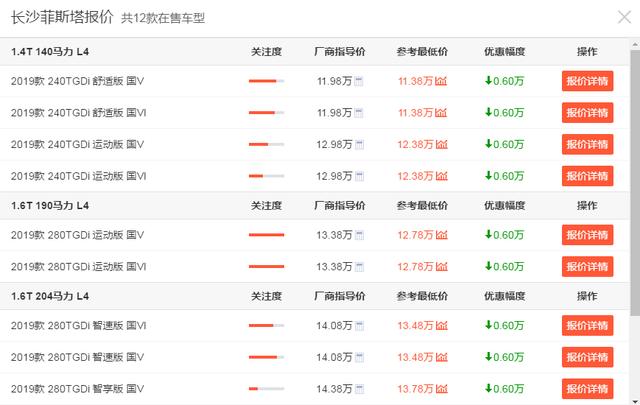
Task: Open 2019款 240TGDi 运动版 国V model link
Action: click(78, 145)
